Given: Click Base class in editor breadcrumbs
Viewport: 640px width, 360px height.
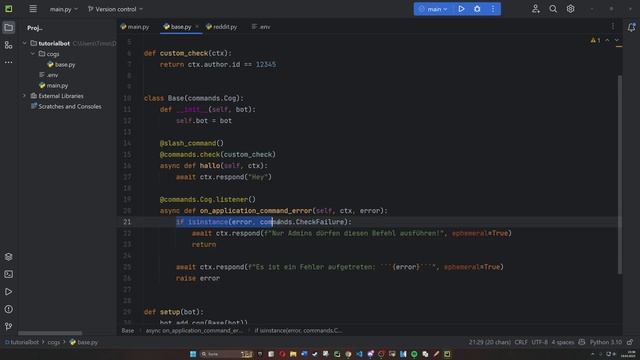Looking at the screenshot, I should (x=128, y=331).
